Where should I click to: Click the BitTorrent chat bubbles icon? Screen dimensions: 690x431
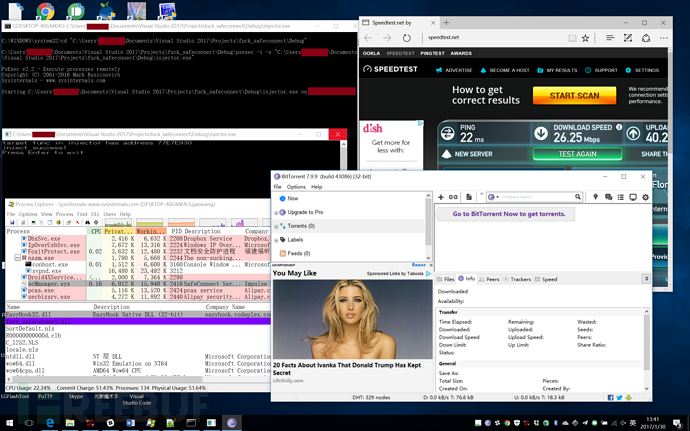pos(609,197)
